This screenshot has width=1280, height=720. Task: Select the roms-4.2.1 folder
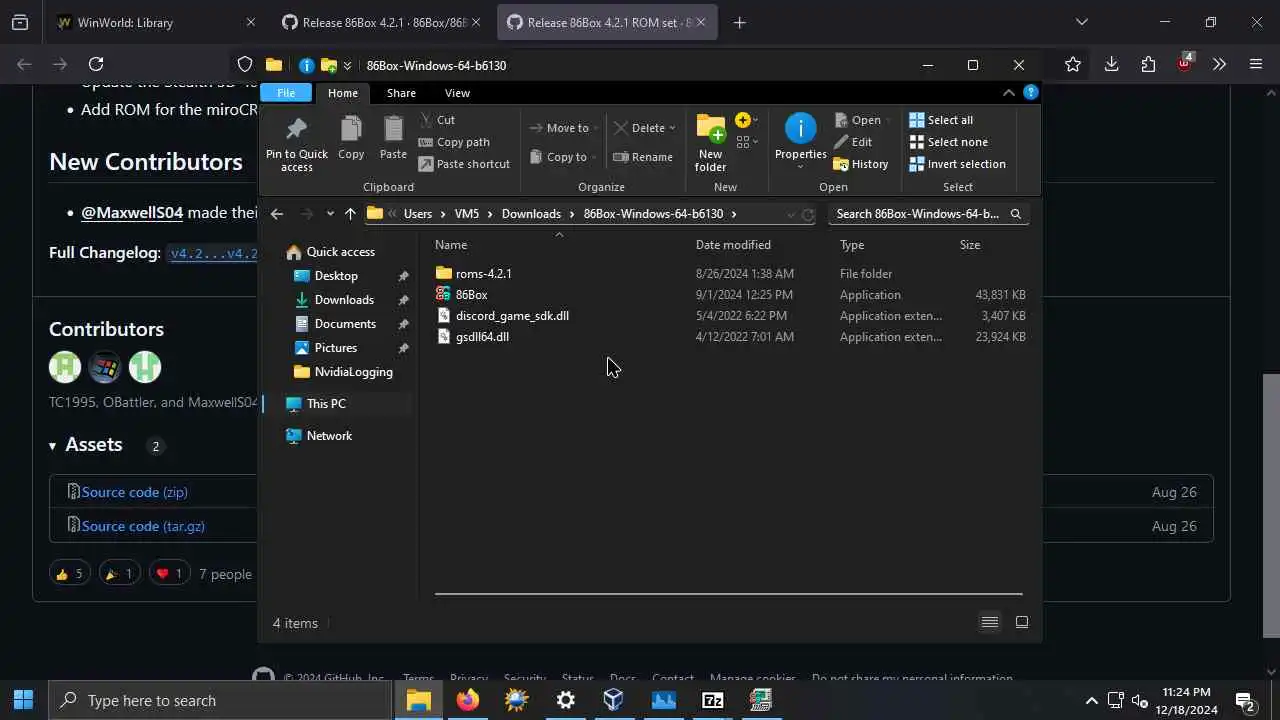point(483,274)
